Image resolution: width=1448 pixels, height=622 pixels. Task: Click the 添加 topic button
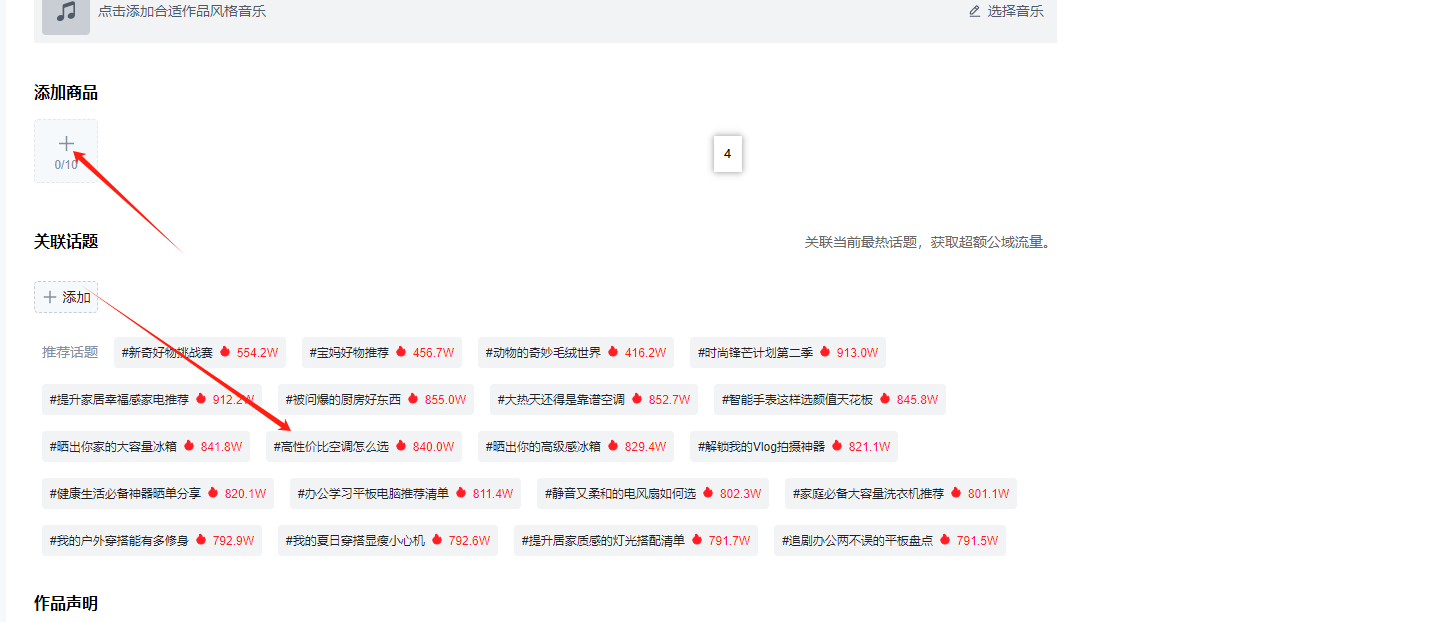(66, 297)
